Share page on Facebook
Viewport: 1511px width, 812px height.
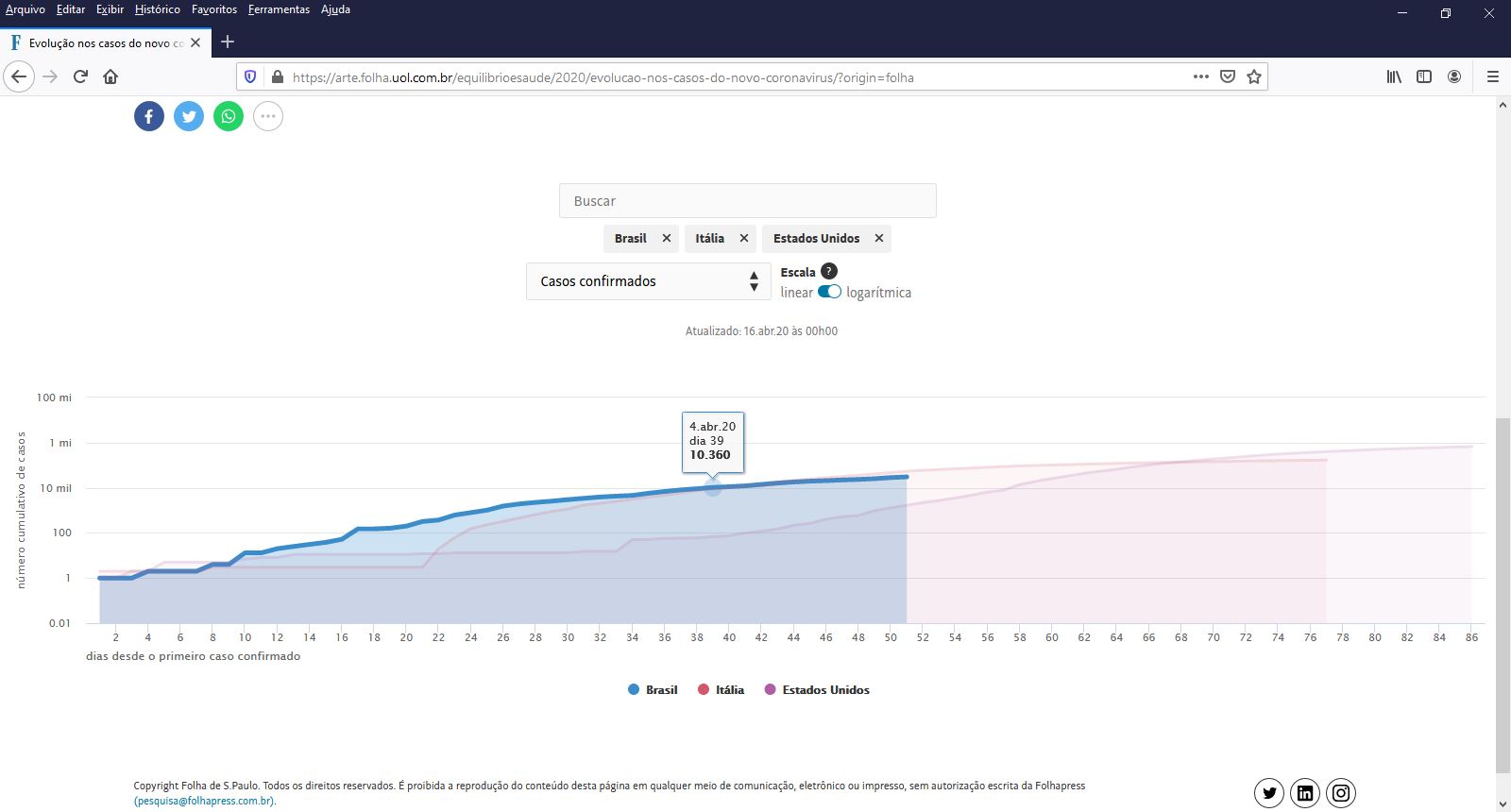point(149,116)
